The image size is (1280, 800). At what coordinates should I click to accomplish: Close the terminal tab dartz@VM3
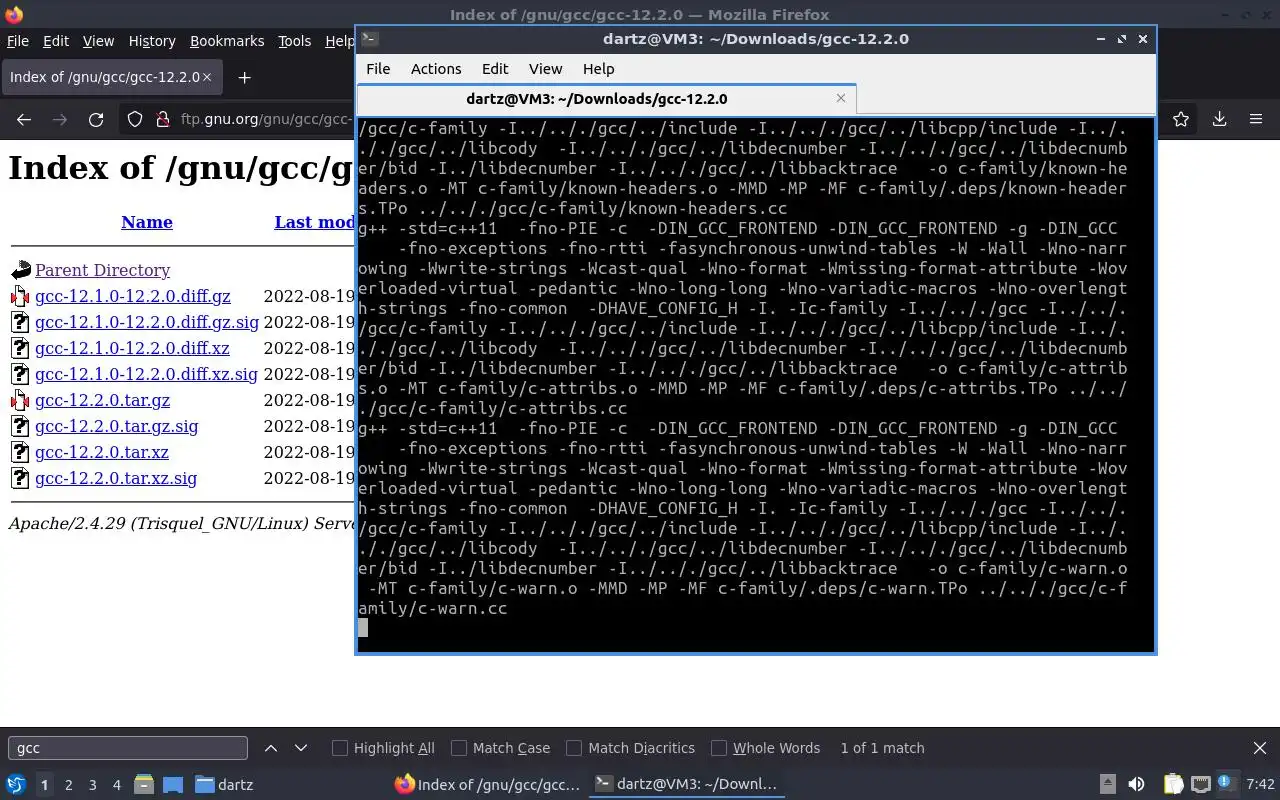[x=841, y=98]
